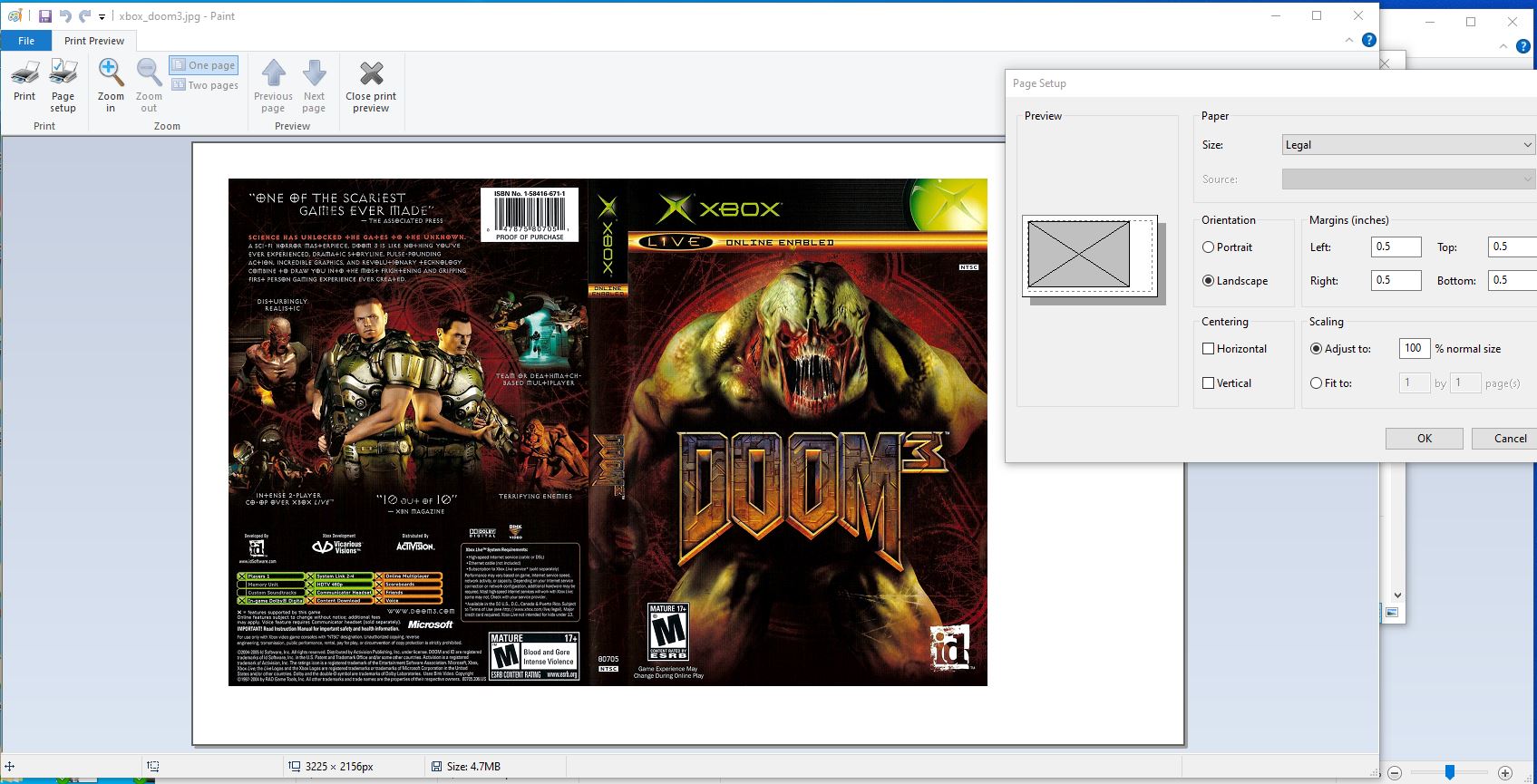1537x784 pixels.
Task: Click the Paint app icon in the title bar
Action: [x=15, y=16]
